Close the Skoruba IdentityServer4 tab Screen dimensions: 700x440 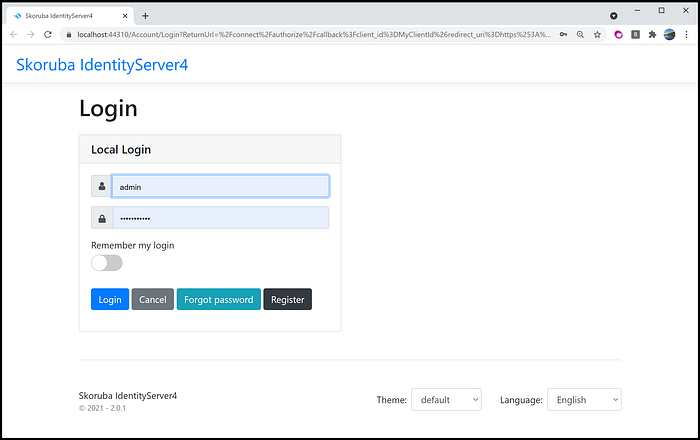(x=125, y=16)
